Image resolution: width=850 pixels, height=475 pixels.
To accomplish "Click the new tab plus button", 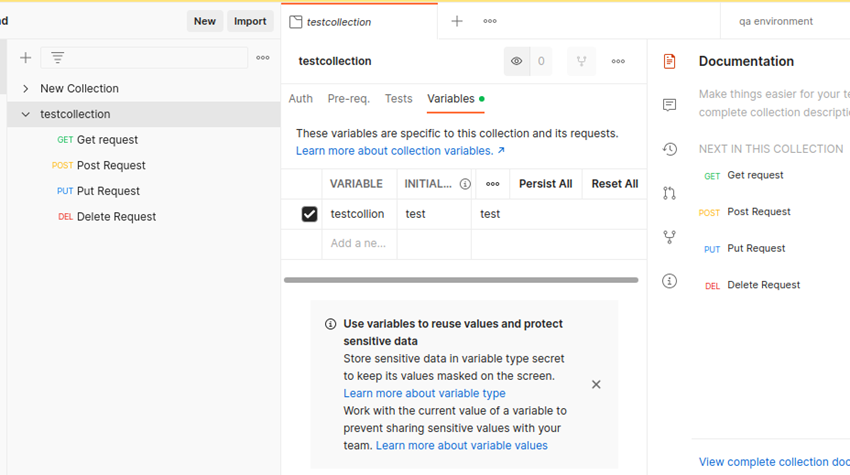I will (x=457, y=21).
